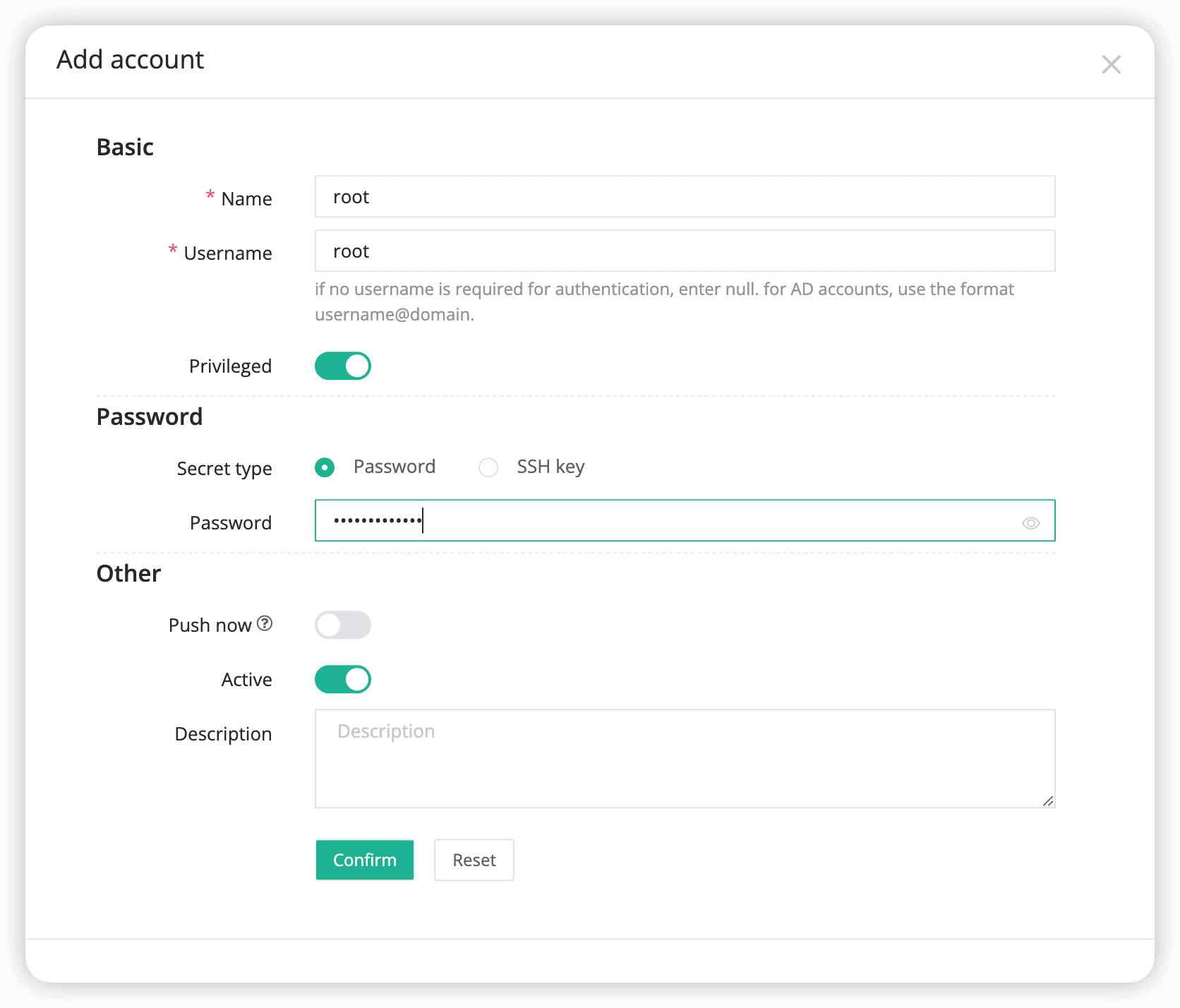Click the Add account dialog title
This screenshot has height=1008, width=1180.
point(131,60)
